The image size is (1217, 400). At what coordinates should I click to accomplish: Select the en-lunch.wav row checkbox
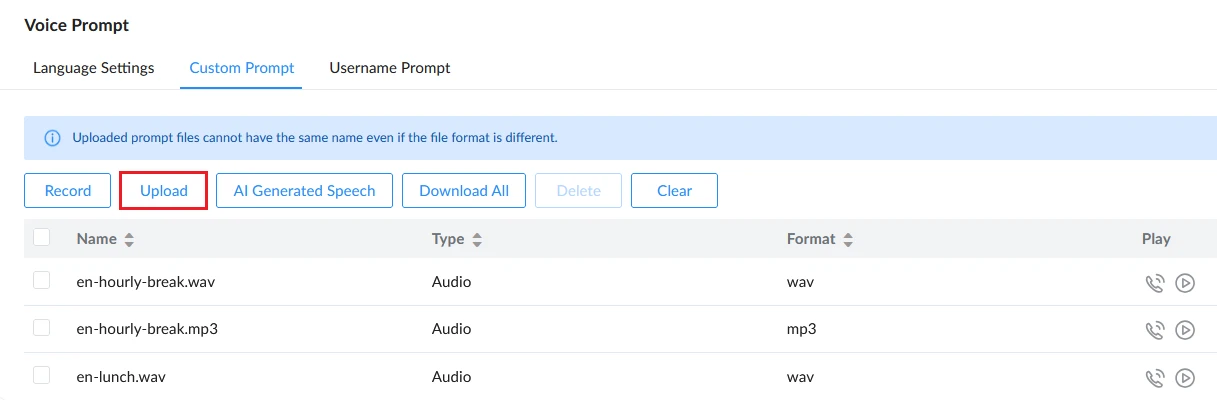[41, 375]
